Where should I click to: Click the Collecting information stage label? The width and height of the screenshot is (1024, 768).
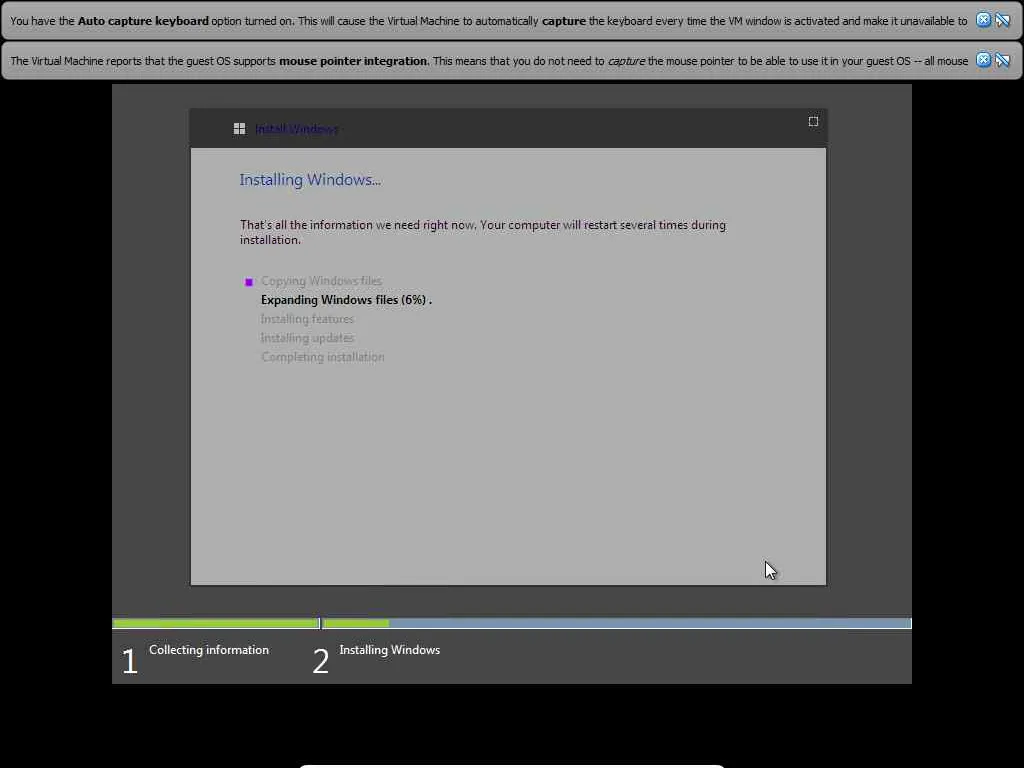[x=209, y=650]
